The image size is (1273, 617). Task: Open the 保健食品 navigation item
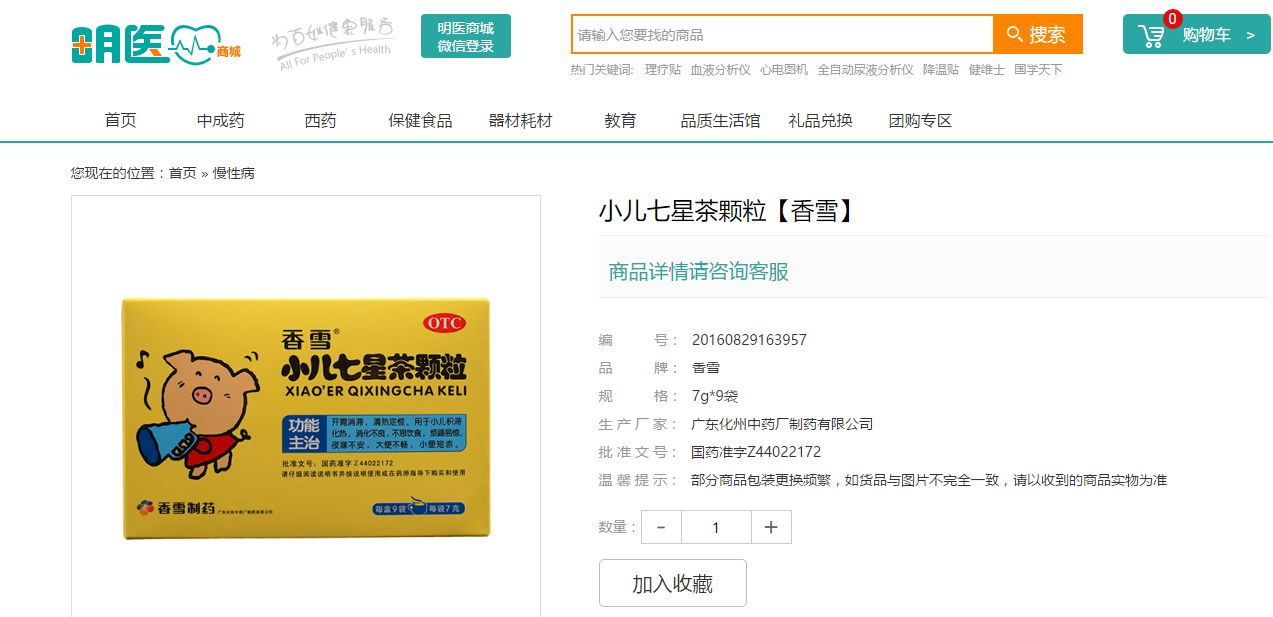coord(420,121)
